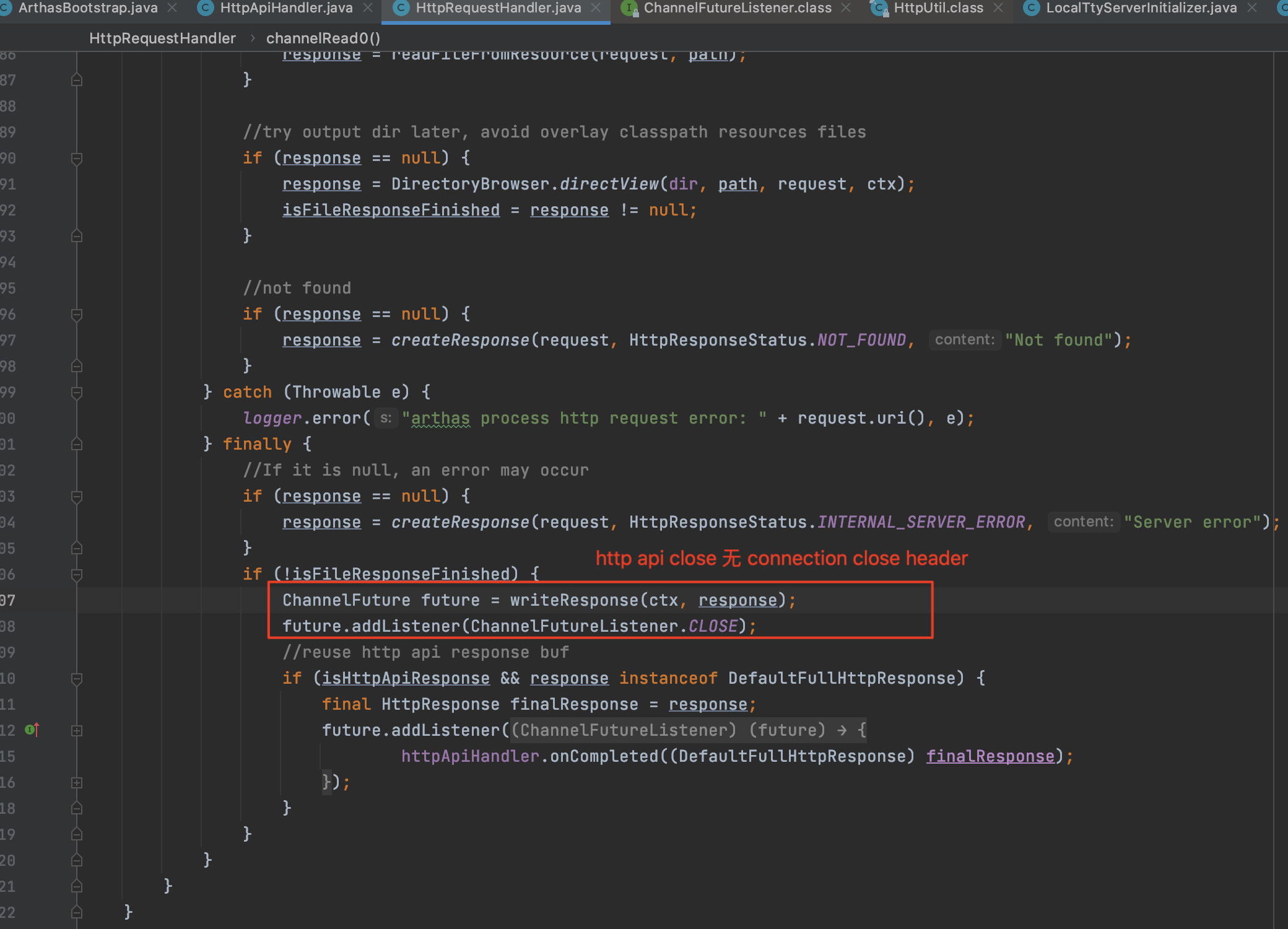The height and width of the screenshot is (929, 1288).
Task: Click the channelRead0() breadcrumb item
Action: click(323, 38)
